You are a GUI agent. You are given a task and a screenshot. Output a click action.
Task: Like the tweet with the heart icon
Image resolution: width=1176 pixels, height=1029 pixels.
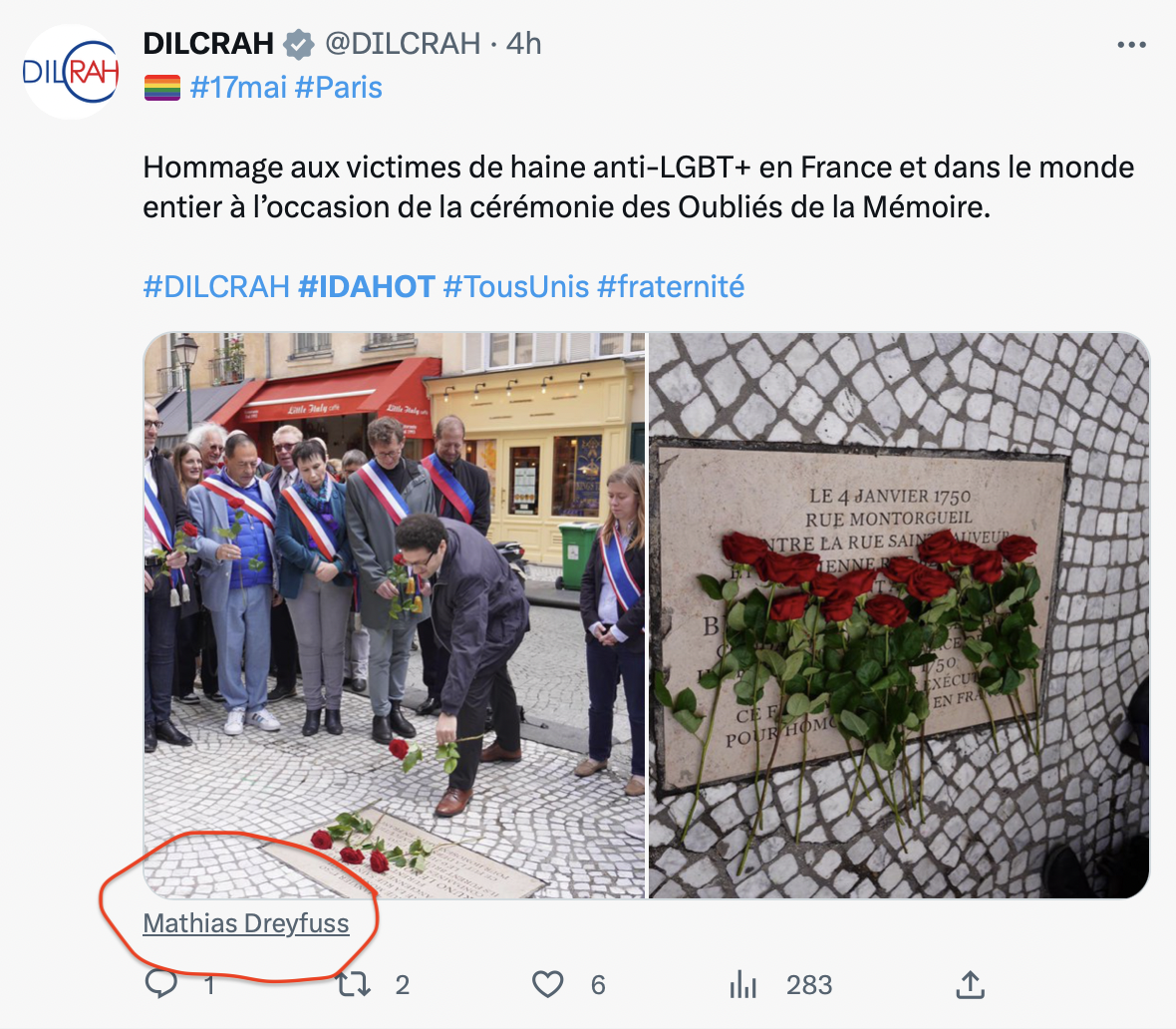[x=547, y=984]
